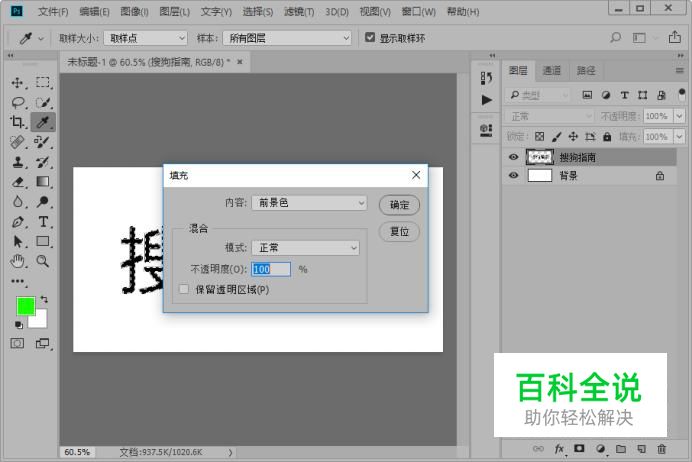Change the screen mode

pyautogui.click(x=43, y=343)
